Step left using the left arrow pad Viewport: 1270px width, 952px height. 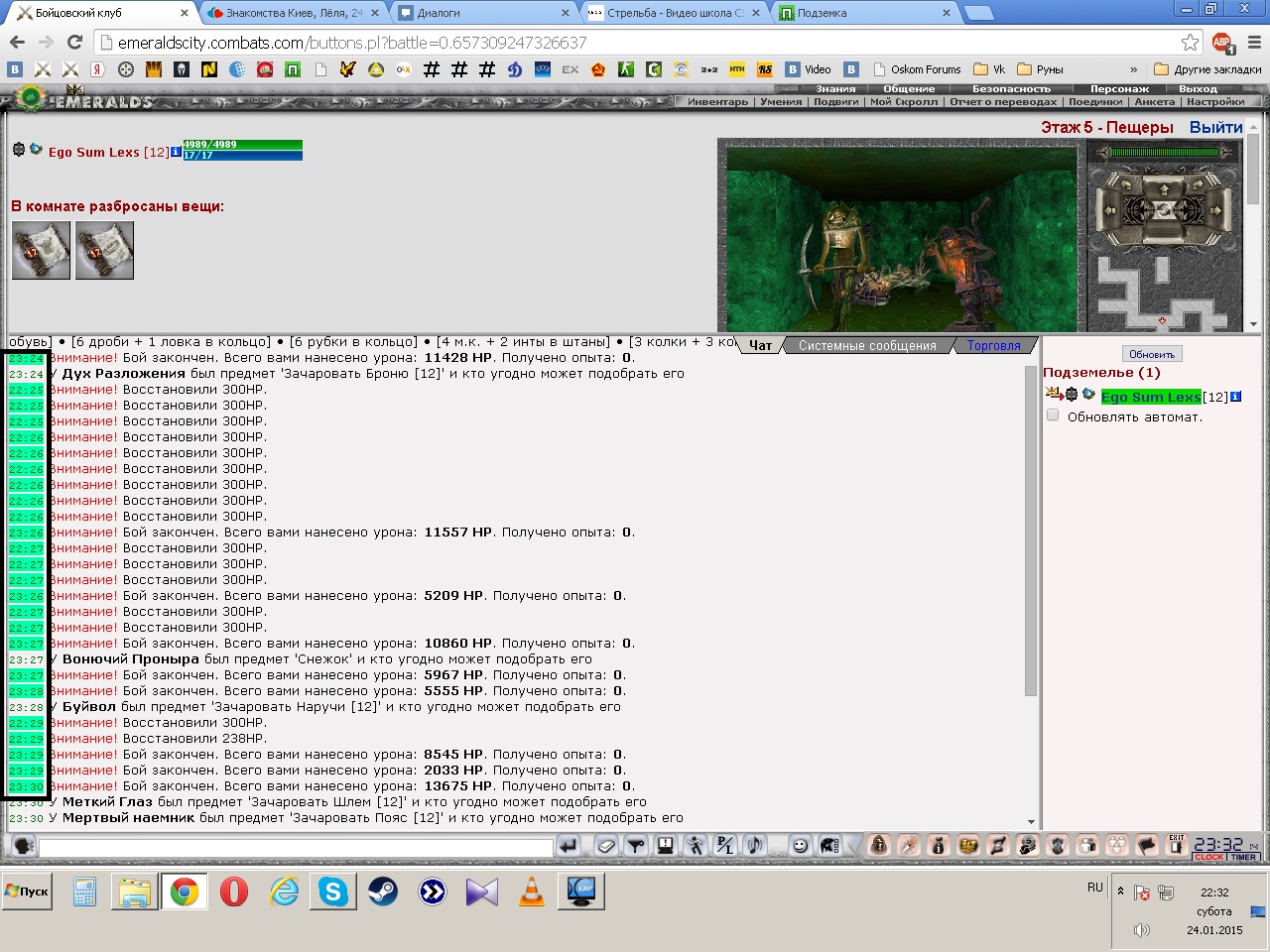coord(1109,210)
